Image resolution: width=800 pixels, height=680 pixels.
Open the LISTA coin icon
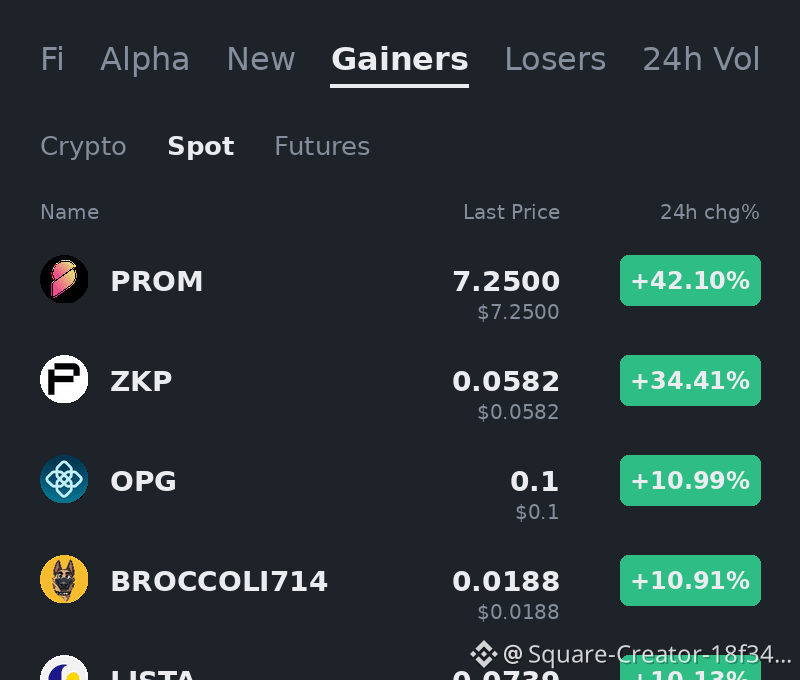64,668
